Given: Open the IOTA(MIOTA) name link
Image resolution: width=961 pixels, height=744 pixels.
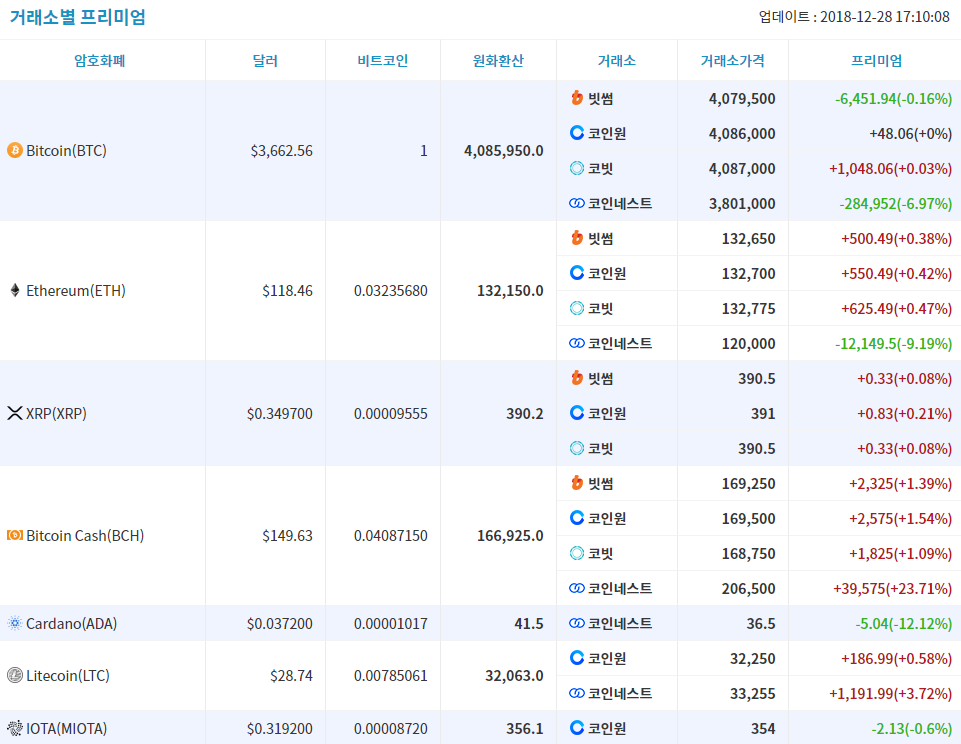Looking at the screenshot, I should (67, 729).
